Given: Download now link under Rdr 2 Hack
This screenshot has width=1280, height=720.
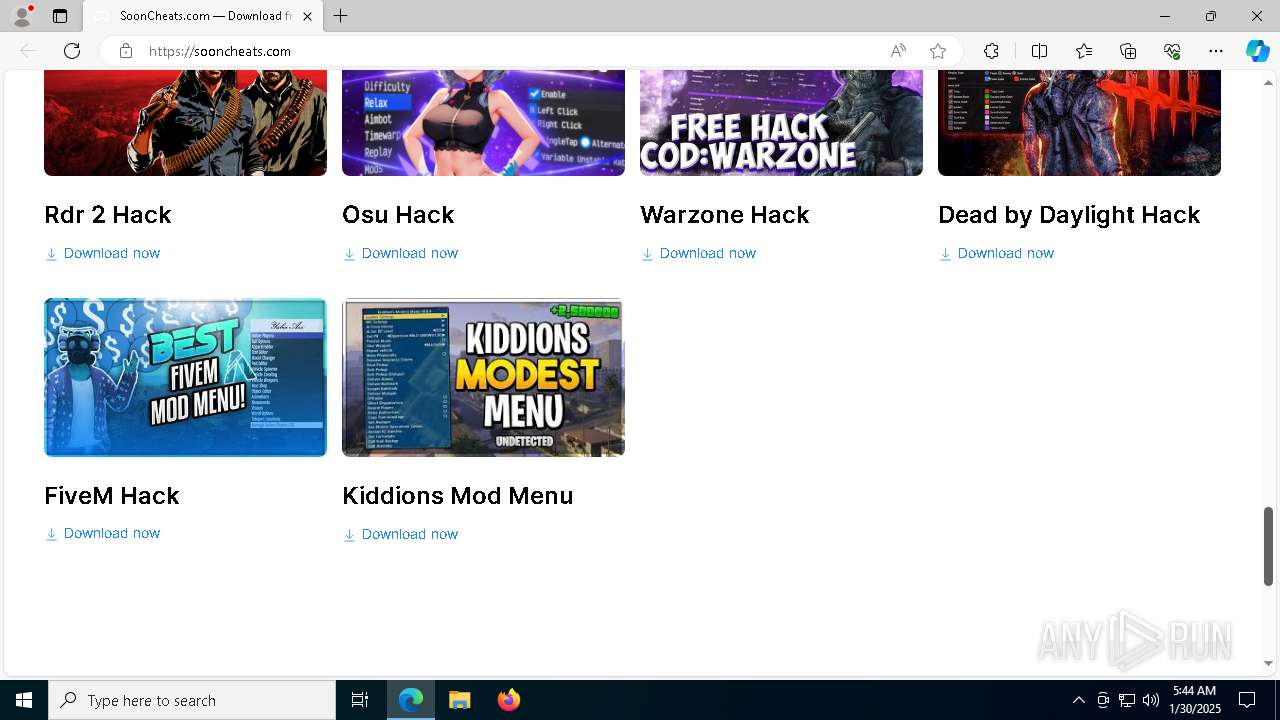Looking at the screenshot, I should click(102, 253).
